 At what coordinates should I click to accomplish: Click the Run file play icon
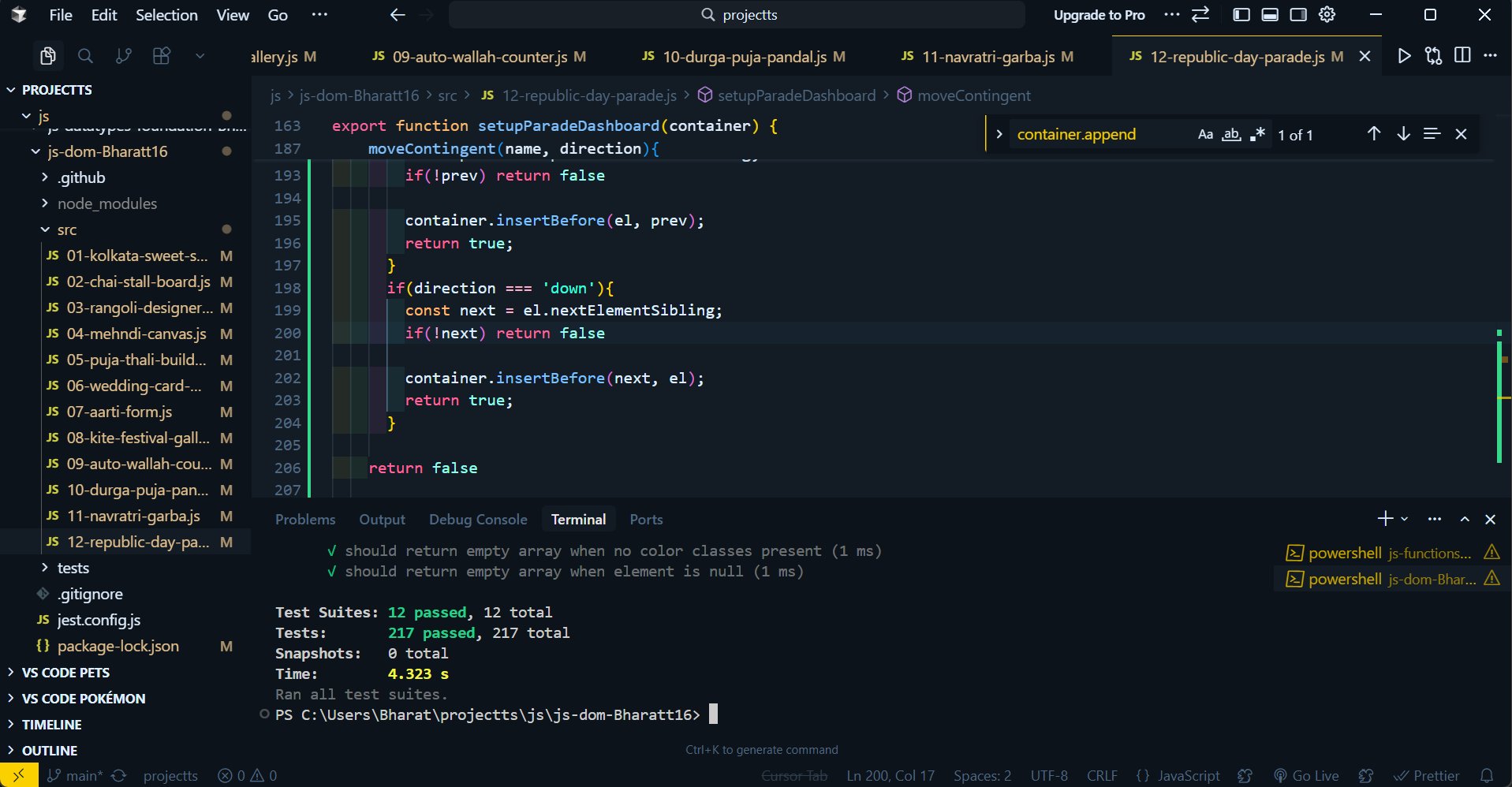[x=1404, y=56]
